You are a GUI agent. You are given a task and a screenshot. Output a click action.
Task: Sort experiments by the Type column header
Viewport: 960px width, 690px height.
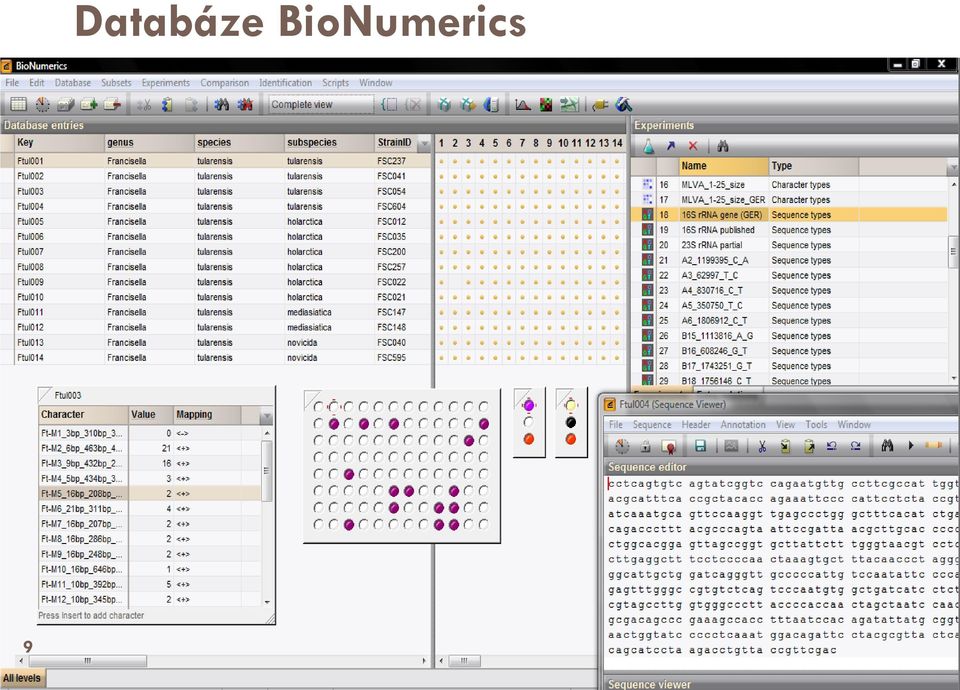coord(814,166)
